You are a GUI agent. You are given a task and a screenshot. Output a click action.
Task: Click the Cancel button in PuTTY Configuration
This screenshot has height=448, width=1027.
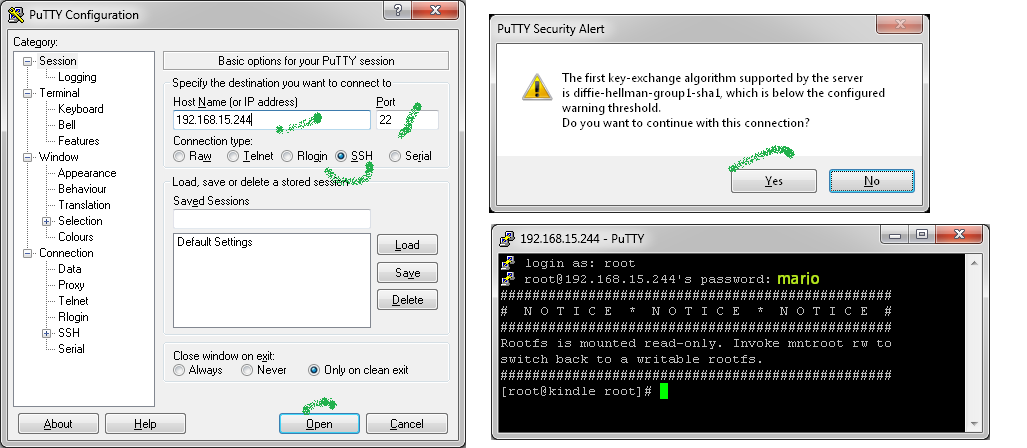pos(407,424)
